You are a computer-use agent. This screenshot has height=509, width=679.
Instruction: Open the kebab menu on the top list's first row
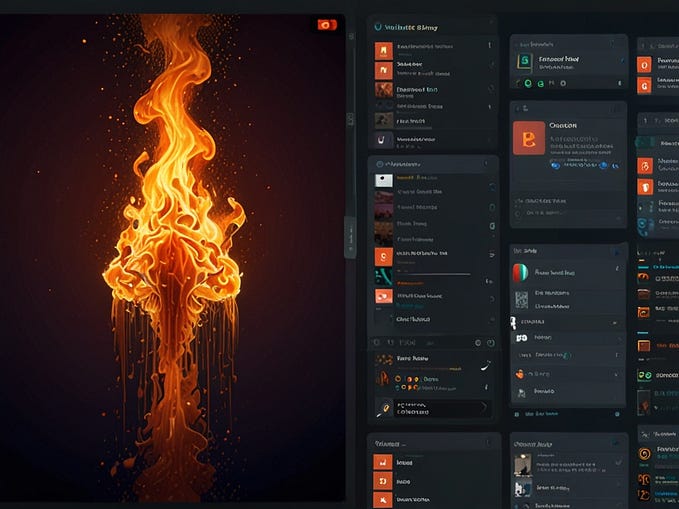tap(490, 45)
